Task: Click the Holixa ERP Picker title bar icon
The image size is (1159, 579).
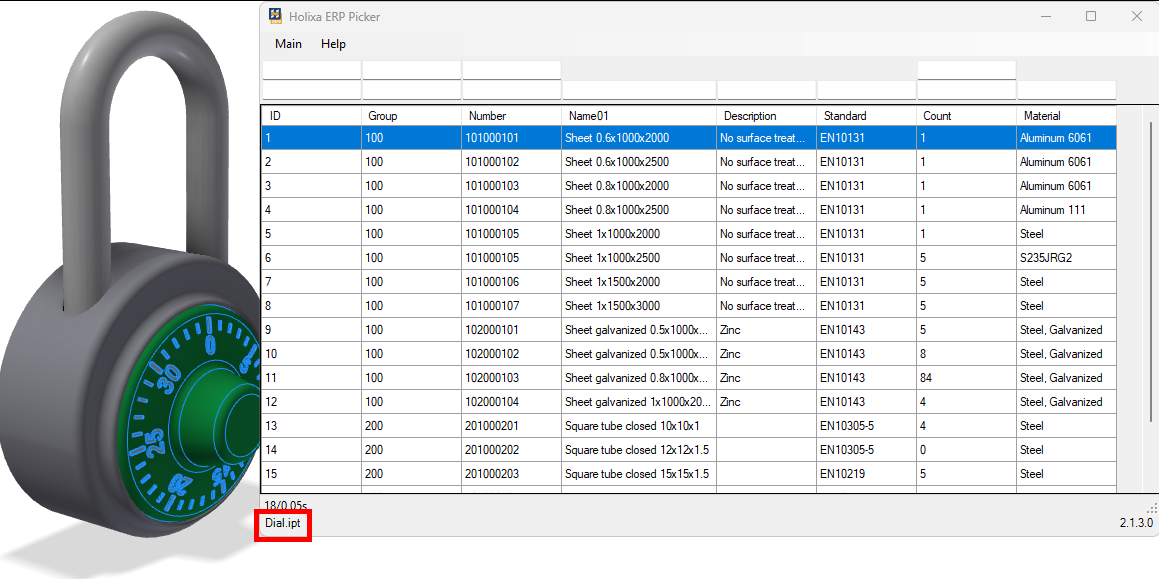Action: 276,16
